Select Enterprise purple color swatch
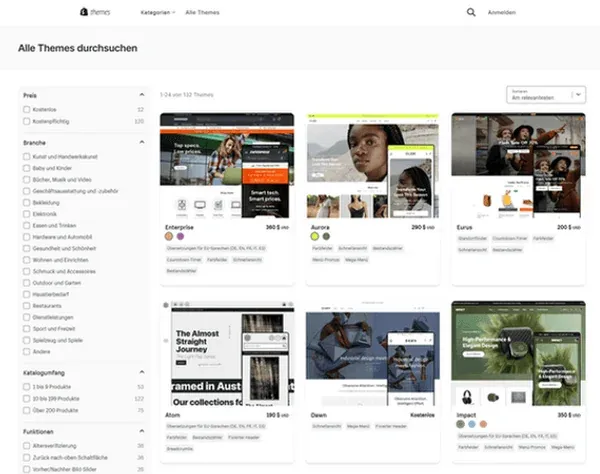This screenshot has height=474, width=600. (180, 236)
